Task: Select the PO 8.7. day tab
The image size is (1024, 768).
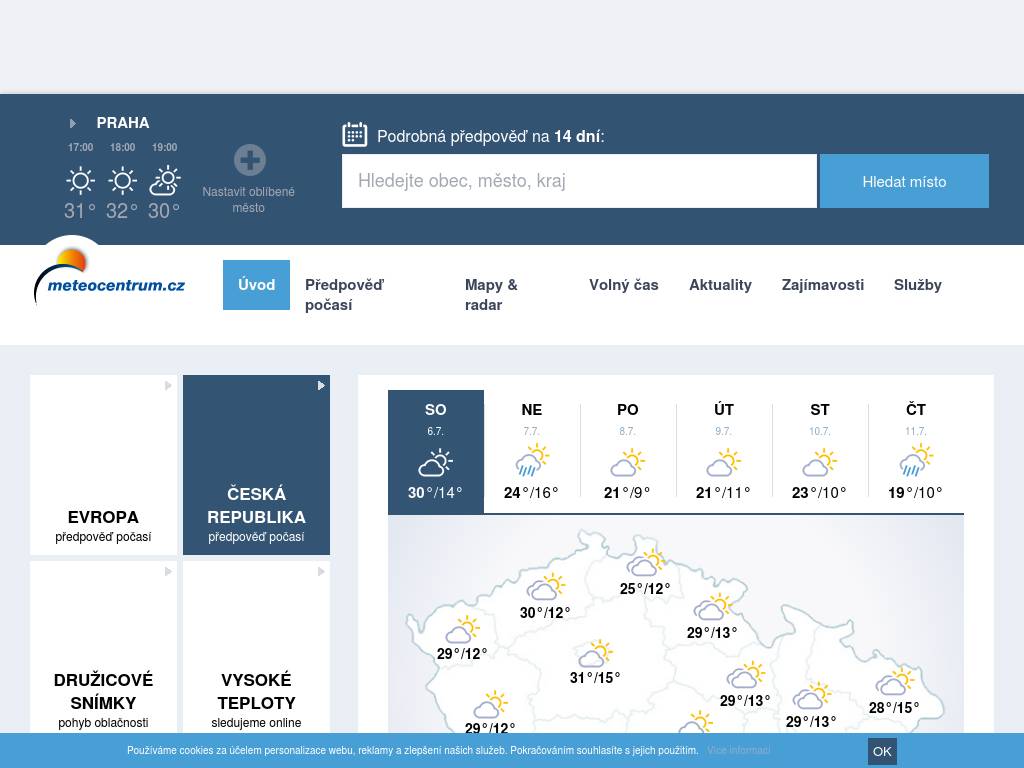Action: 628,451
